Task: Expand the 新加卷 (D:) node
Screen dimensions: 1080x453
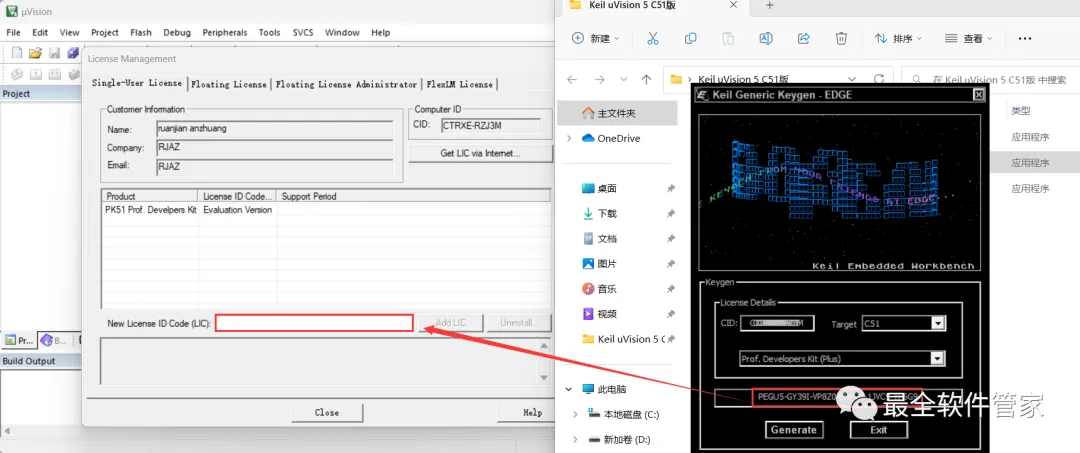Action: tap(576, 439)
